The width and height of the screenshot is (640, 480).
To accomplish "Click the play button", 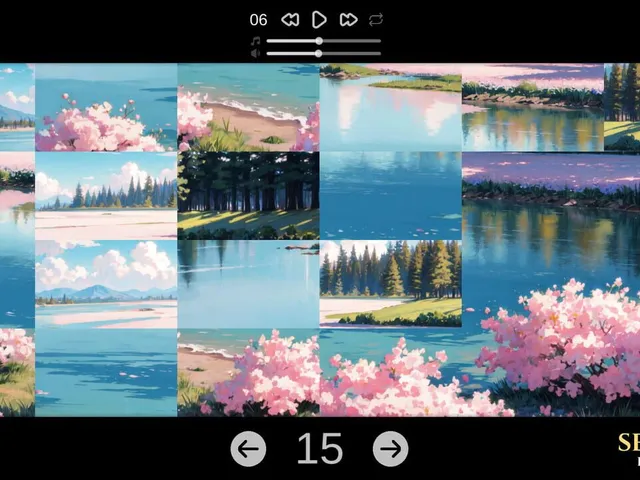I will tap(319, 20).
